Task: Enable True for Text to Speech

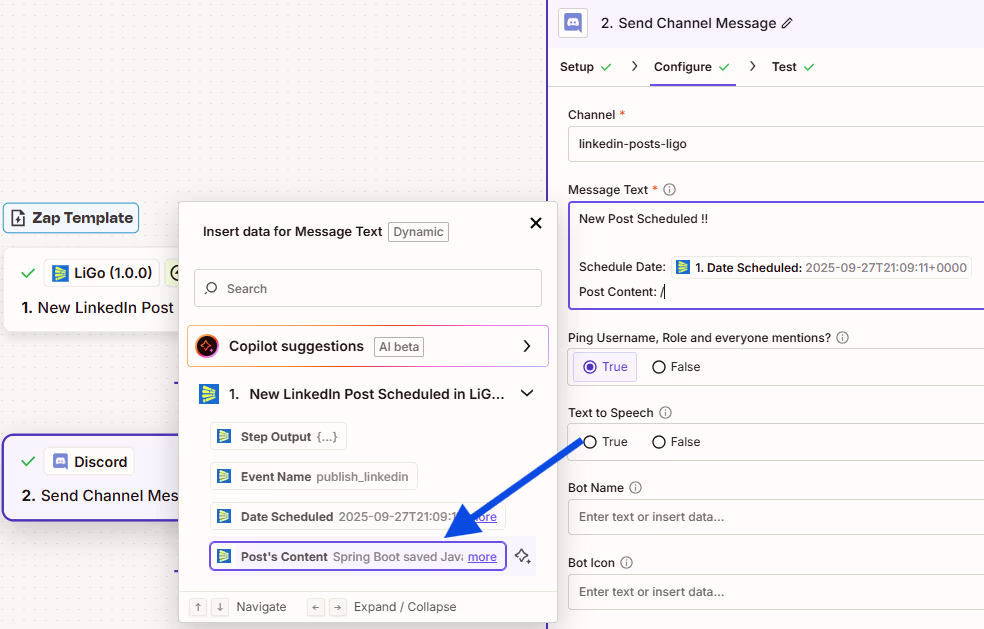Action: (x=590, y=441)
